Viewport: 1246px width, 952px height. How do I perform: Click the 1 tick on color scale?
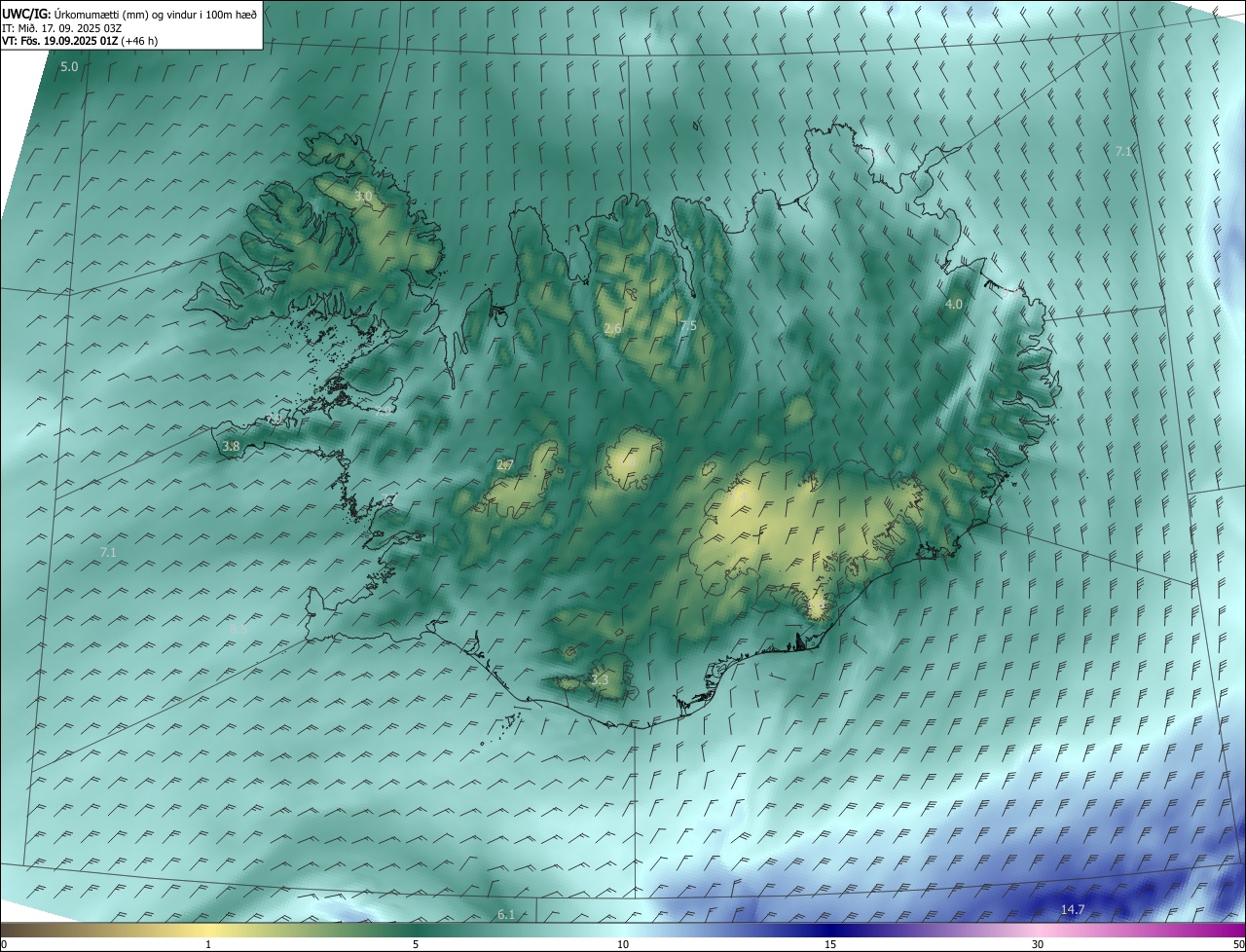208,944
